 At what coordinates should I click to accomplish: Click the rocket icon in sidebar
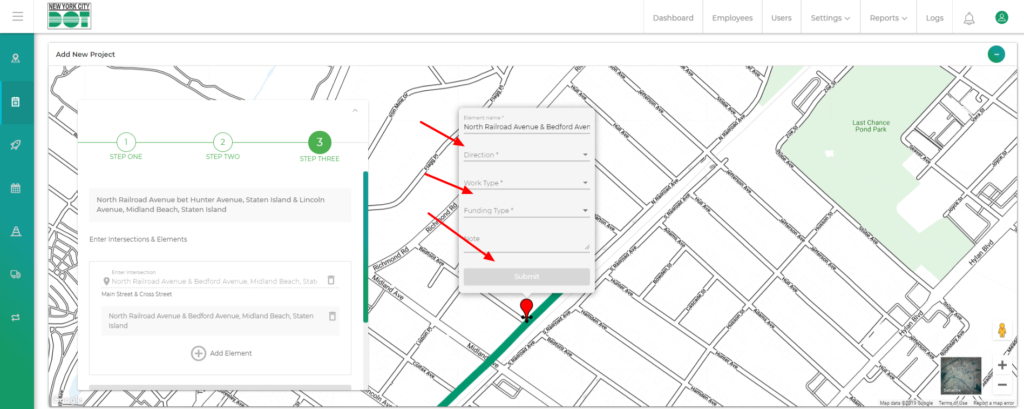coord(16,145)
